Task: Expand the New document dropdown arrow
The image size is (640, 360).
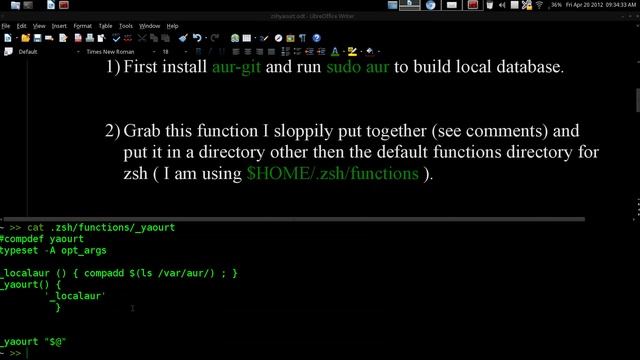Action: [17, 38]
